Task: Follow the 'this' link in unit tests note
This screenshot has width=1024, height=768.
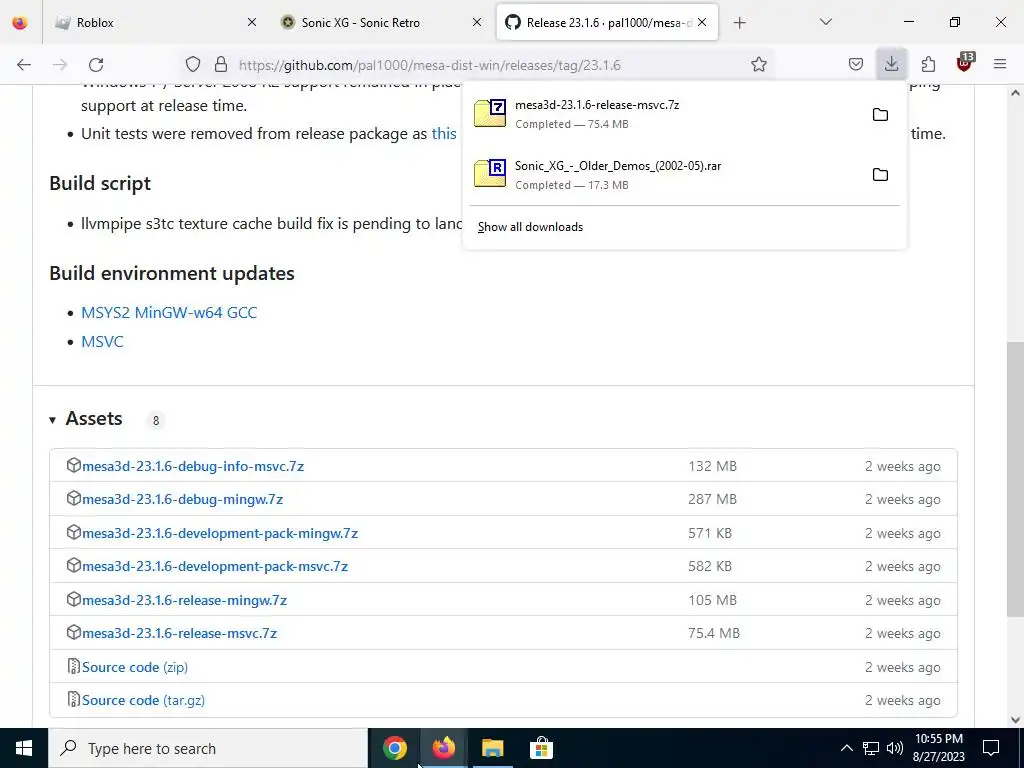Action: 444,133
